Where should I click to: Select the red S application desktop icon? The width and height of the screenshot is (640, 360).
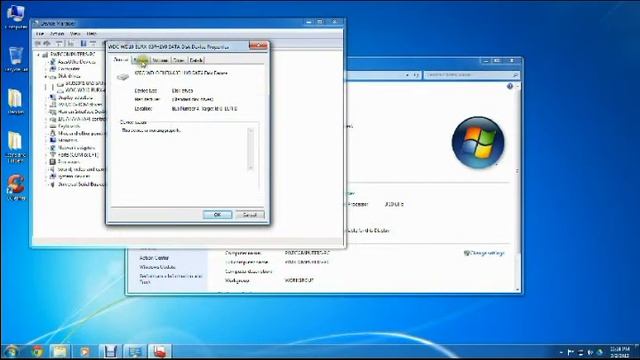pyautogui.click(x=16, y=186)
